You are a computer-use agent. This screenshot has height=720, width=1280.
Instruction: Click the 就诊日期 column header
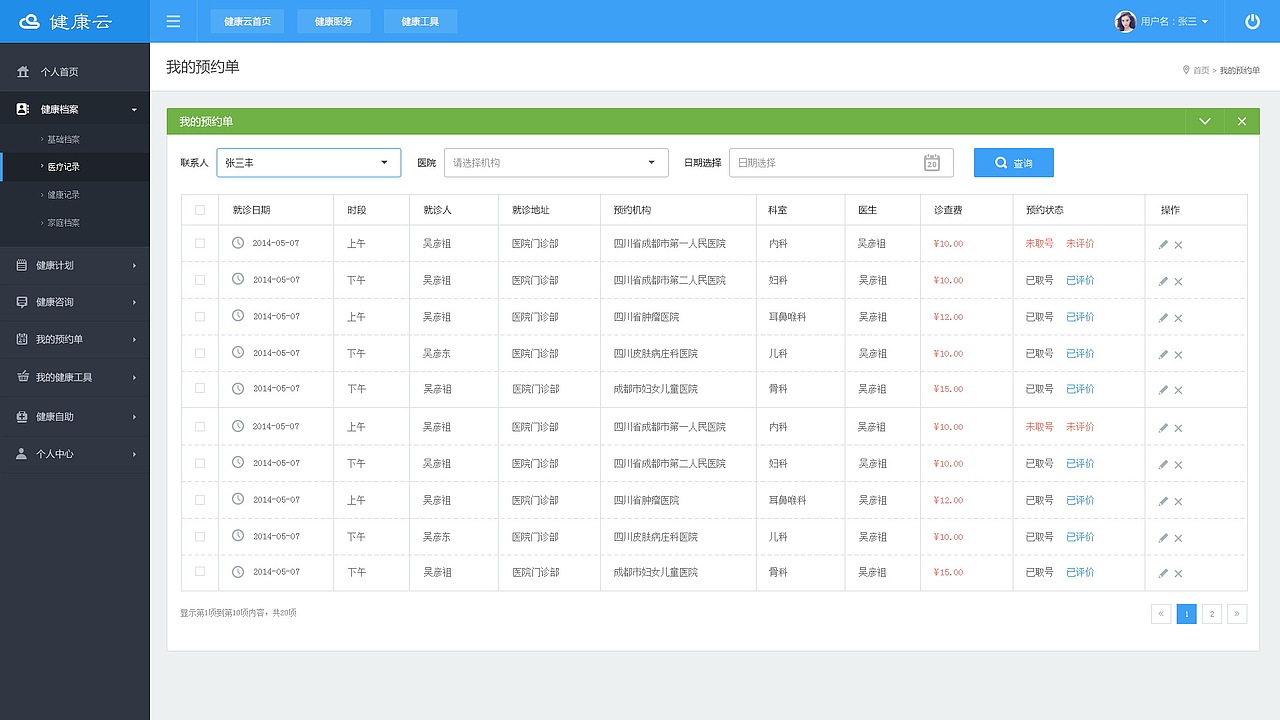pyautogui.click(x=251, y=210)
